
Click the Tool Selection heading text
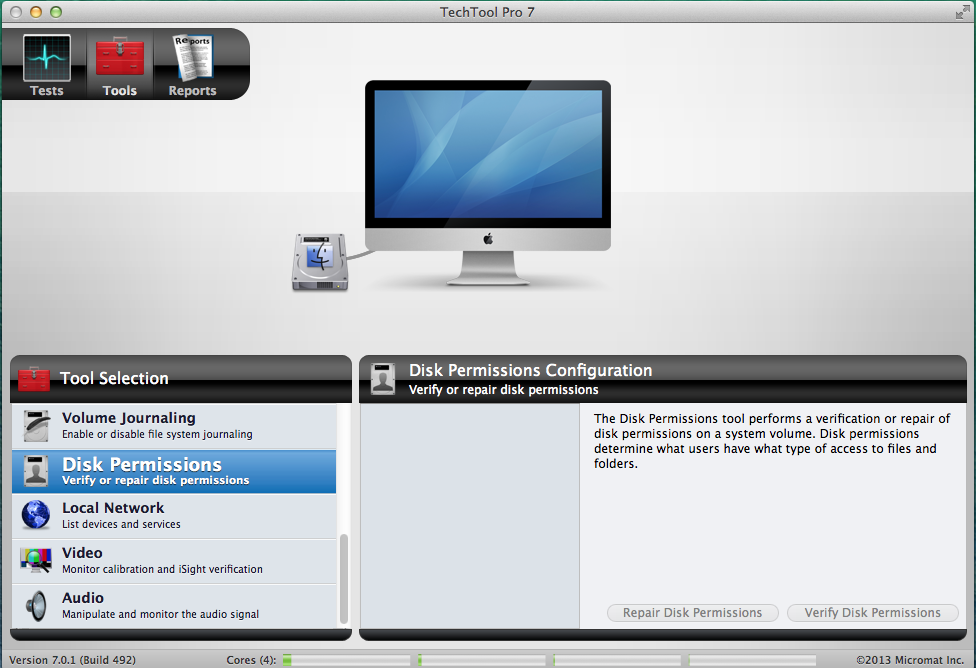(114, 379)
